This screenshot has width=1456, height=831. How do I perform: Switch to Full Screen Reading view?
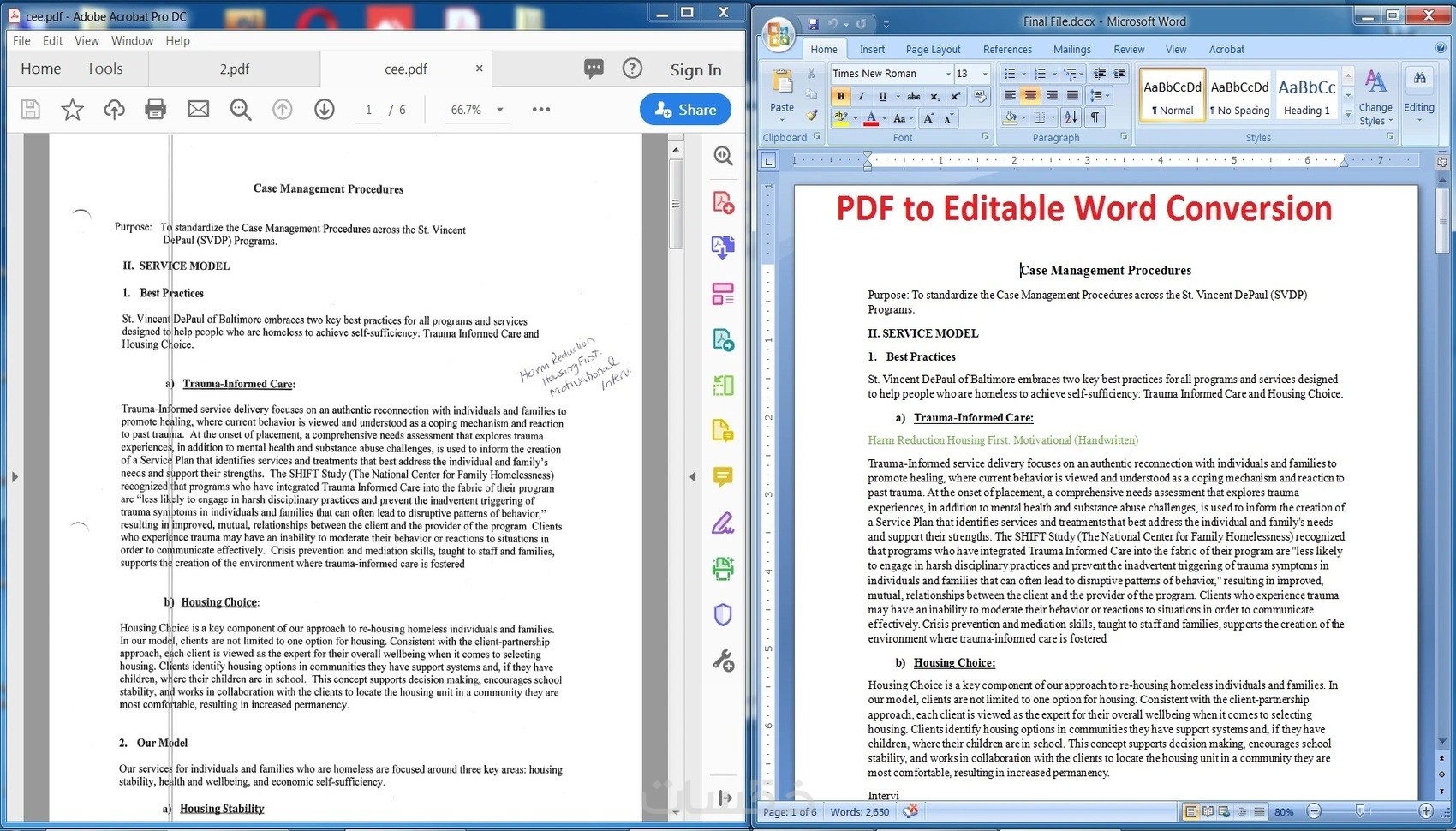pos(1208,811)
